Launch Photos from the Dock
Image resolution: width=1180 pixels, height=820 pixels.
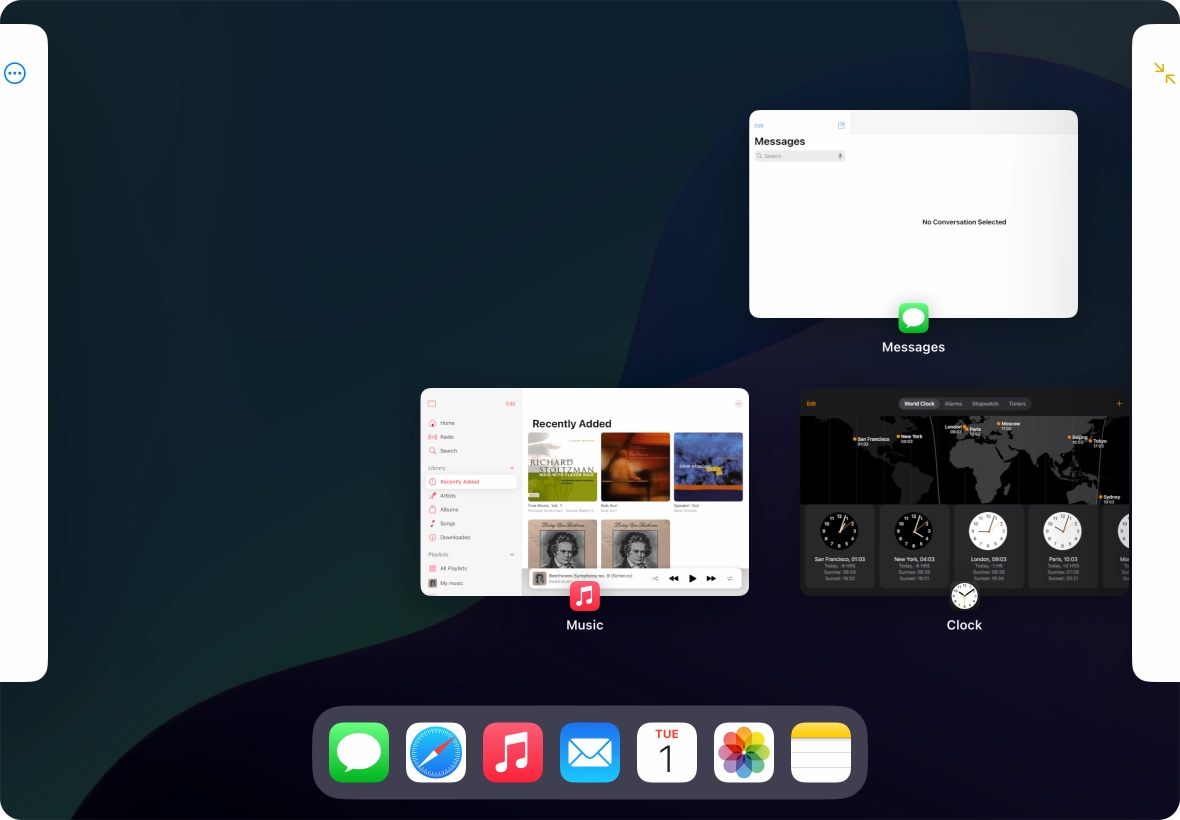coord(743,752)
